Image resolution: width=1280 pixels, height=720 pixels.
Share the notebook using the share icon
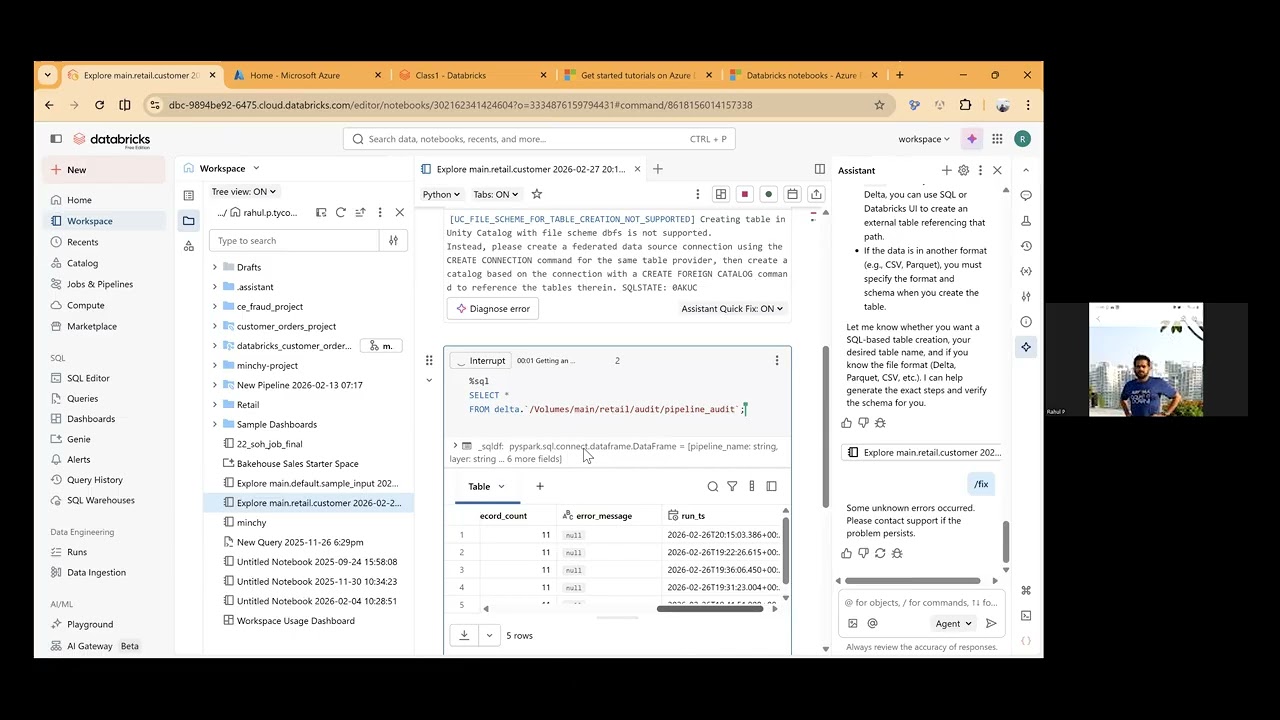816,194
